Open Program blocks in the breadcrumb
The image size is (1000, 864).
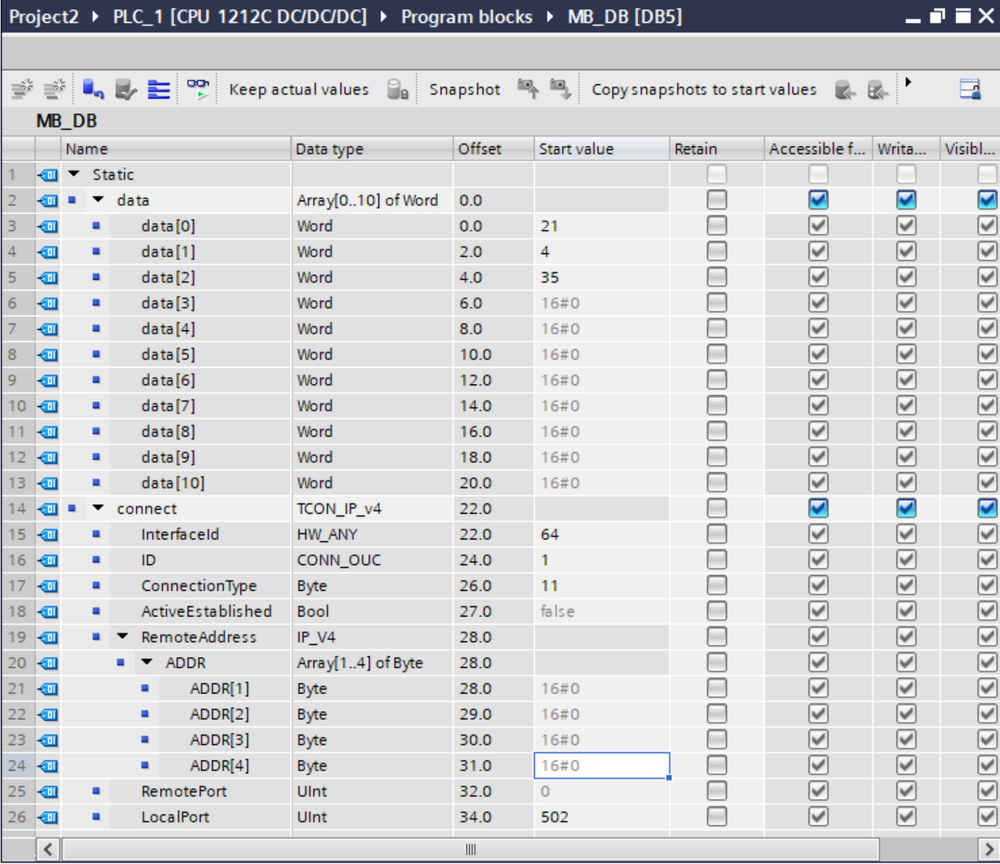point(466,16)
